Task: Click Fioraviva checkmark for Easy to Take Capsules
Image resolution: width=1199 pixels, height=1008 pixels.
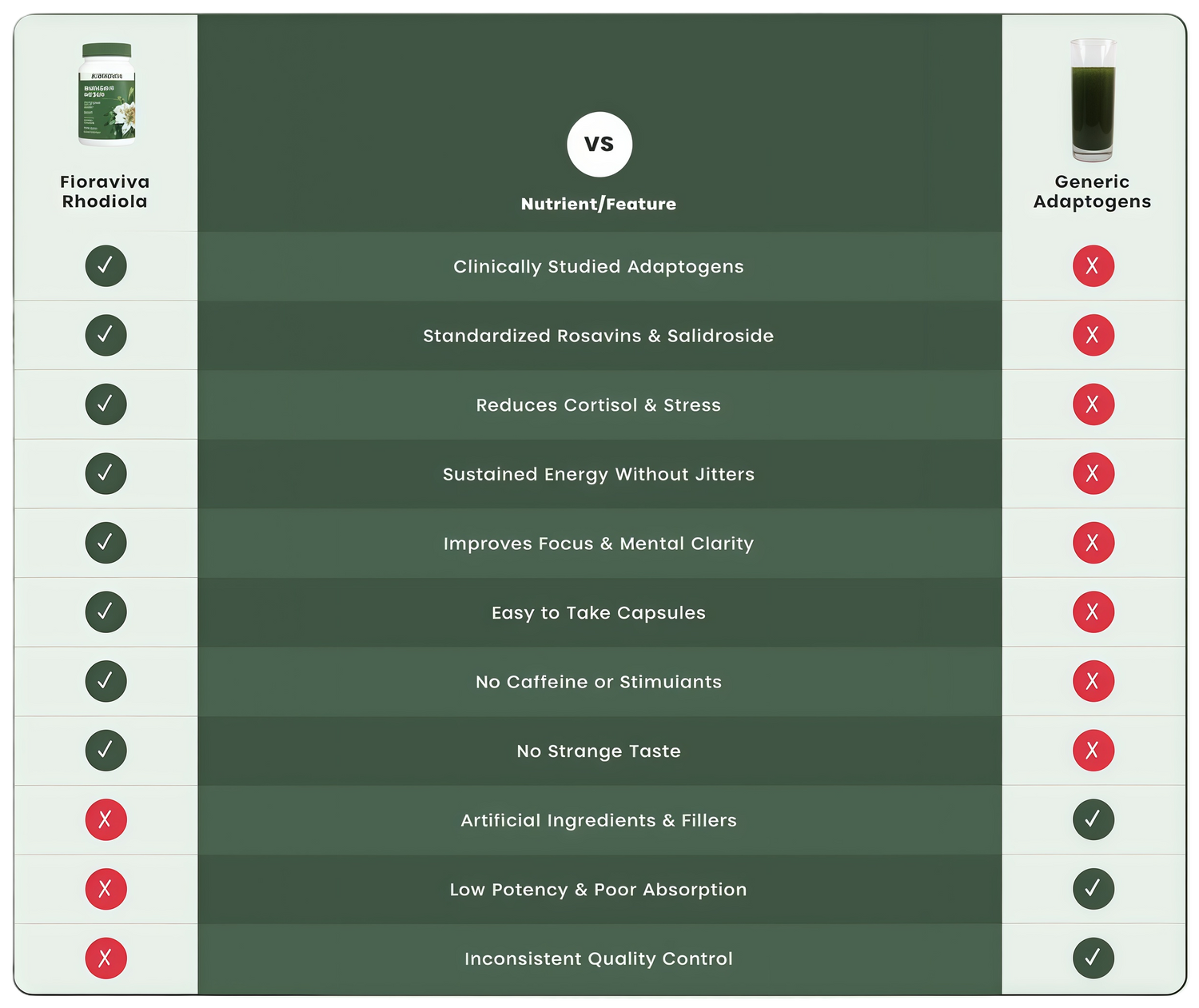Action: [106, 612]
